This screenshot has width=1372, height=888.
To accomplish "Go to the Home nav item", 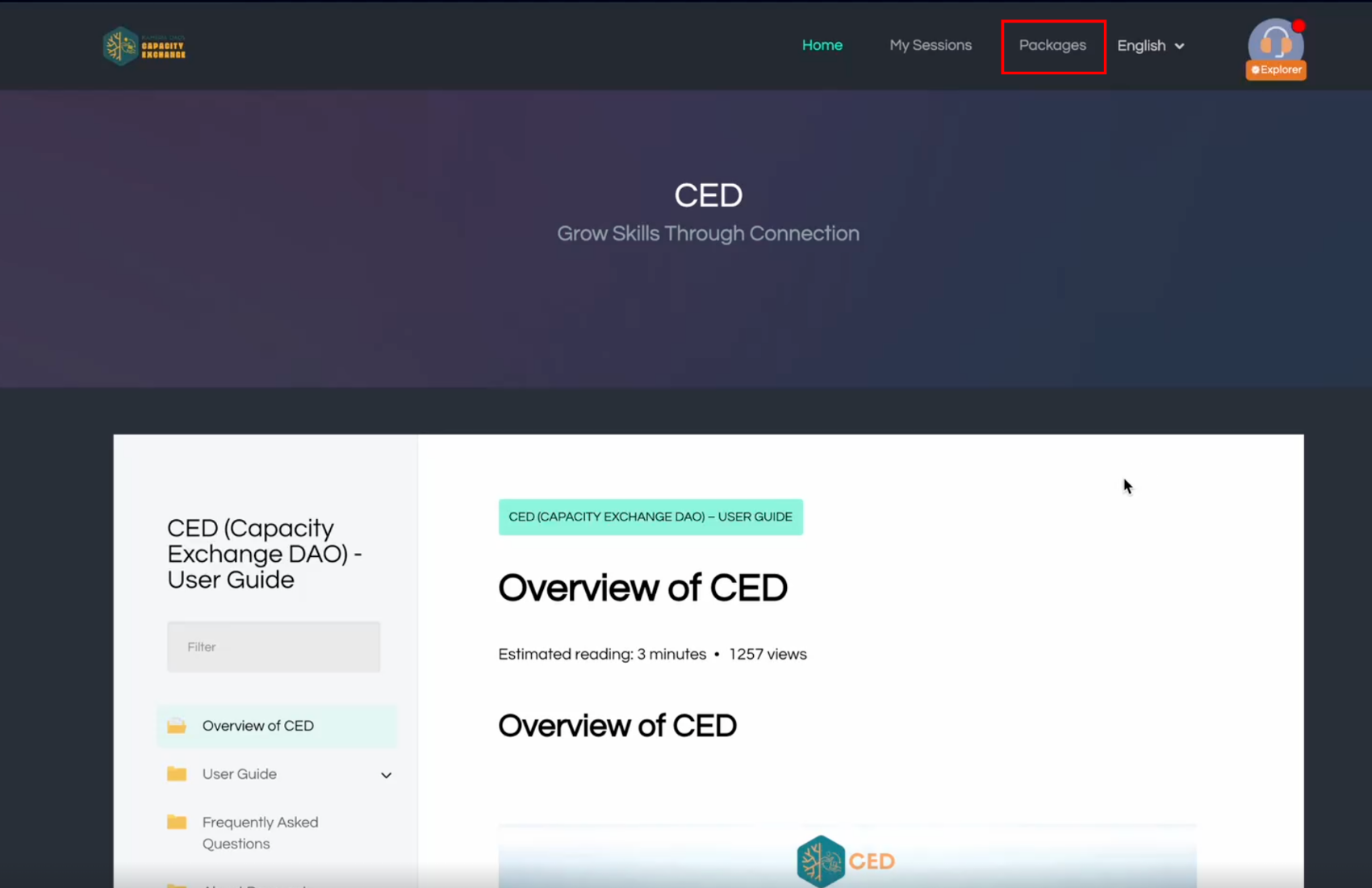I will coord(822,46).
